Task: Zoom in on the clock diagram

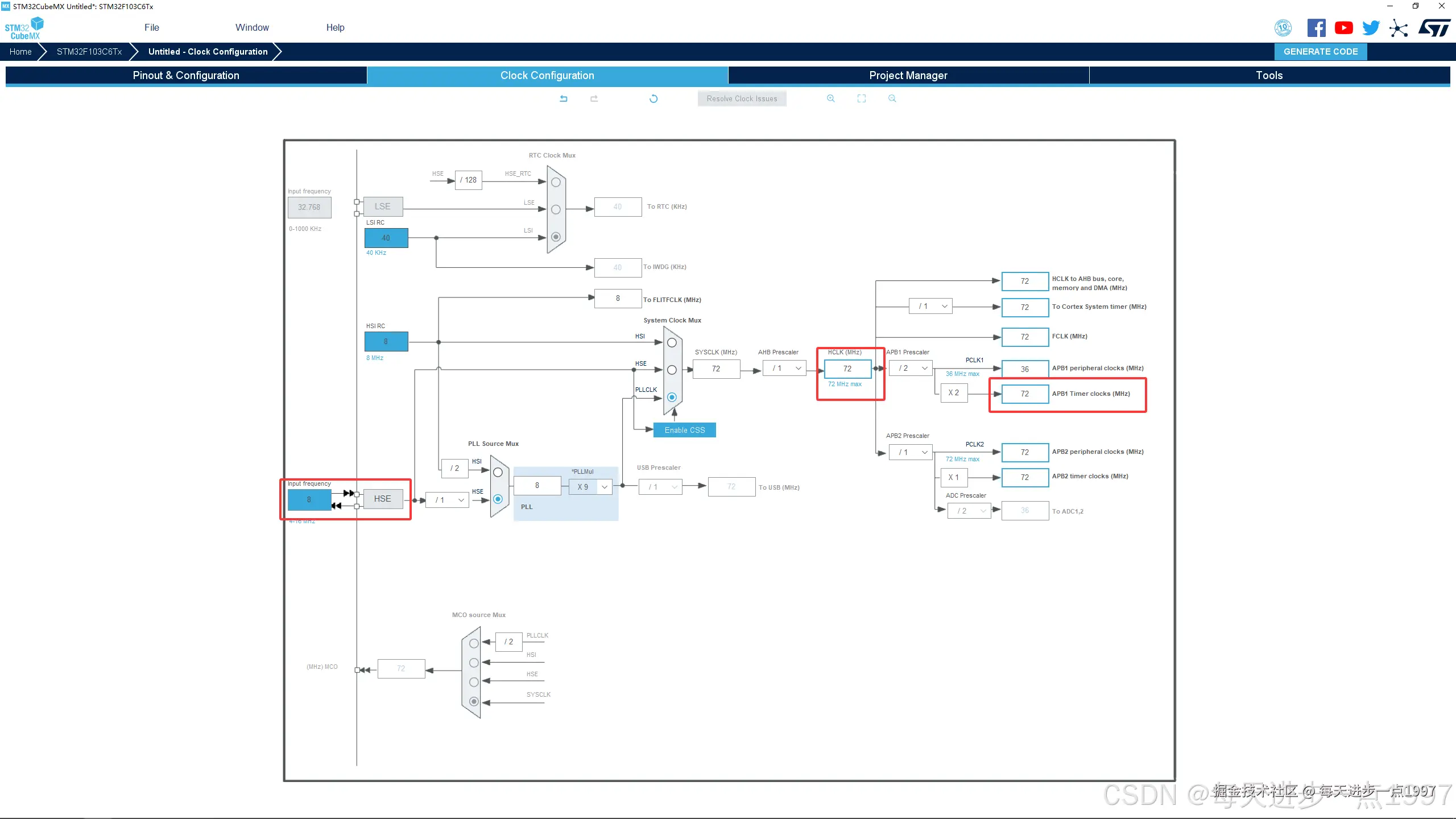Action: (x=830, y=98)
